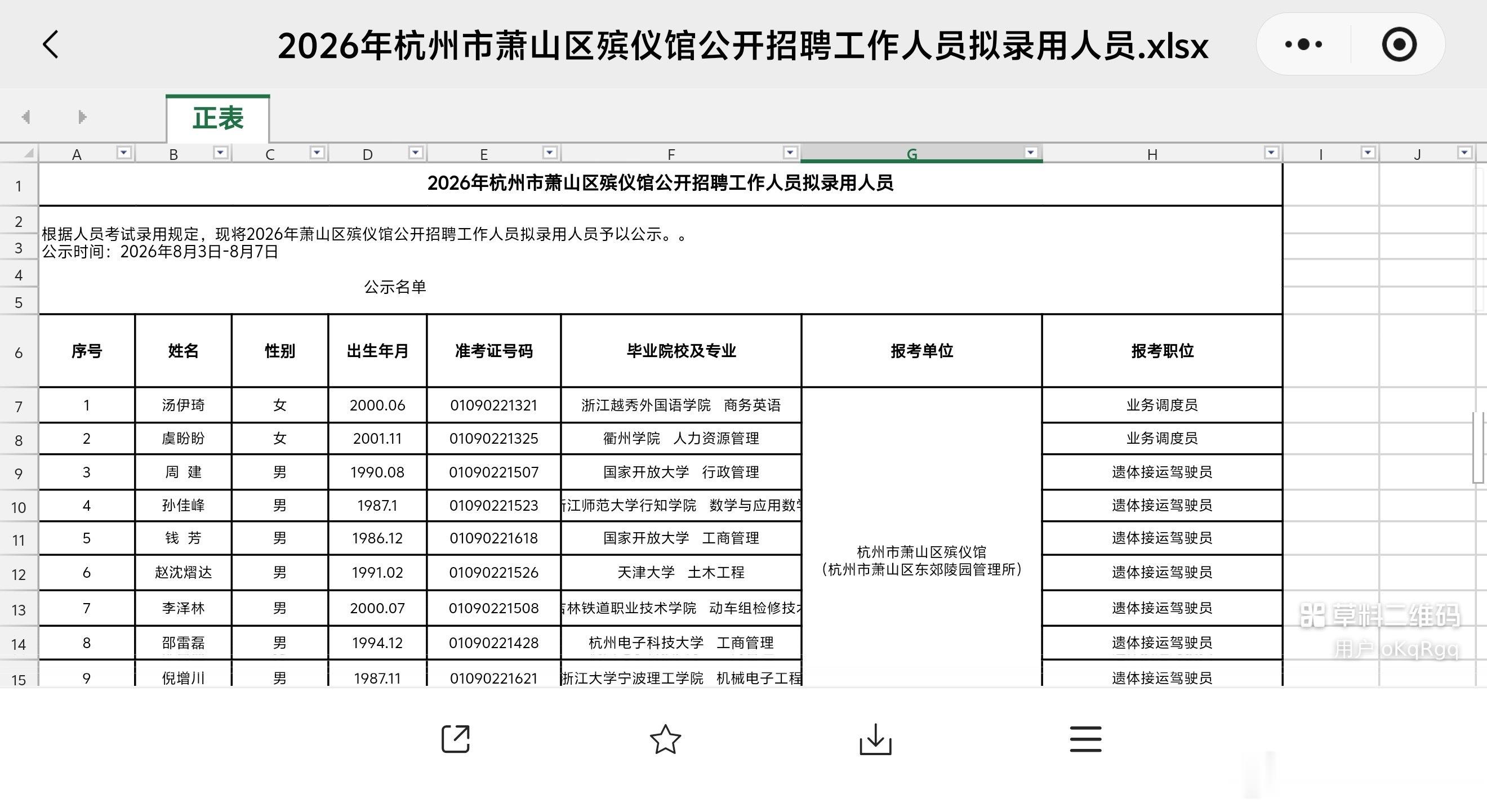
Task: Tap the circular target close icon
Action: pyautogui.click(x=1399, y=44)
